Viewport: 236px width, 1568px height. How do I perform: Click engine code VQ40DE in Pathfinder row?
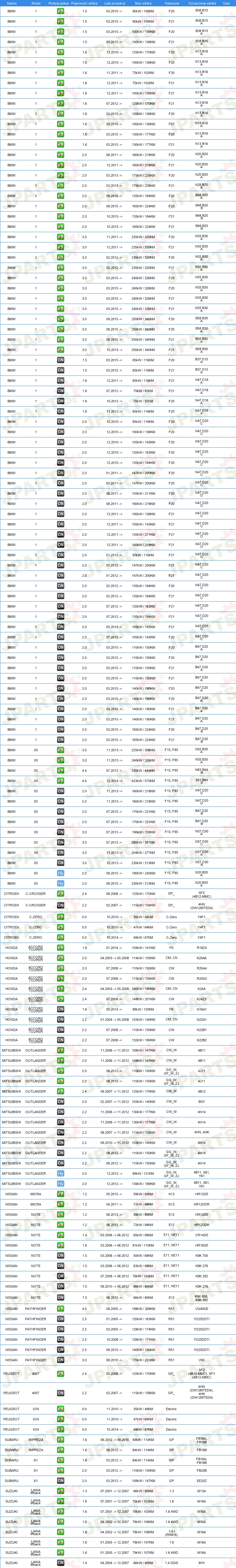pyautogui.click(x=201, y=1309)
